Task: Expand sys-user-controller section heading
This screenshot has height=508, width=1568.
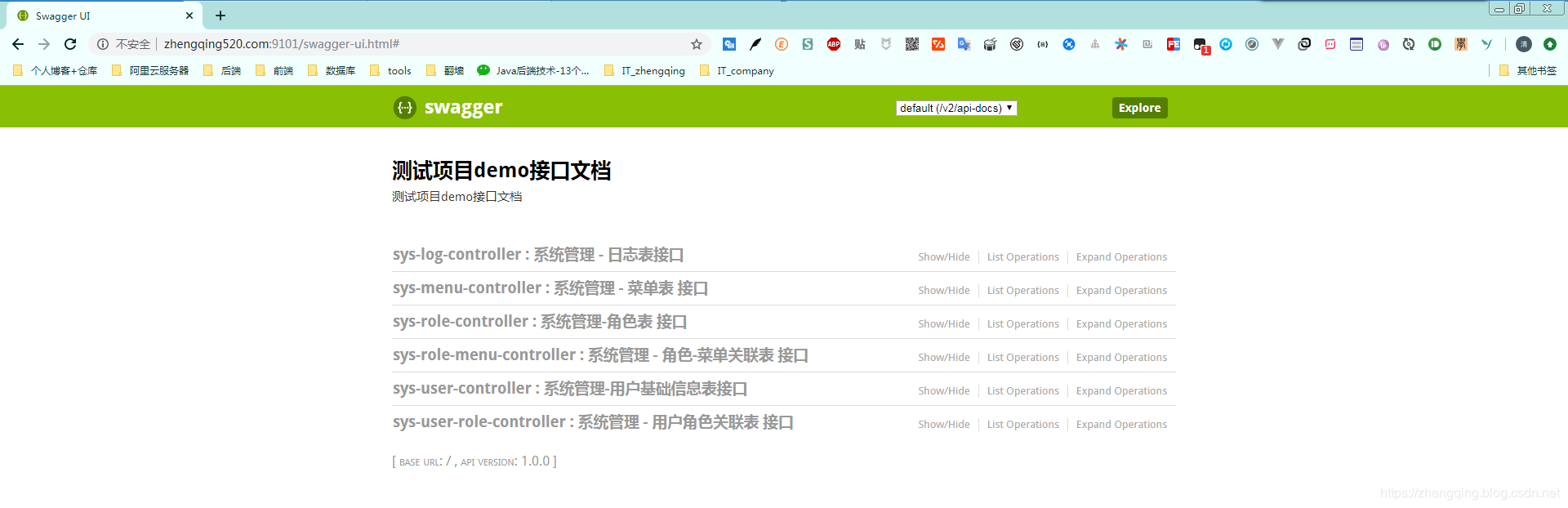Action: 570,389
